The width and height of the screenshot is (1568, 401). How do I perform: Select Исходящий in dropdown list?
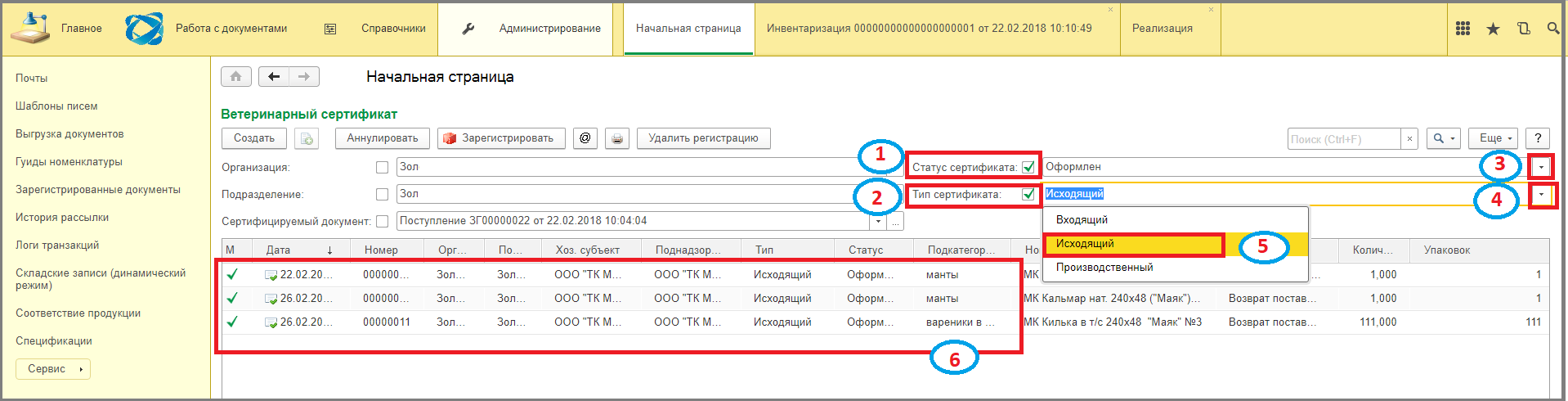(x=1176, y=244)
